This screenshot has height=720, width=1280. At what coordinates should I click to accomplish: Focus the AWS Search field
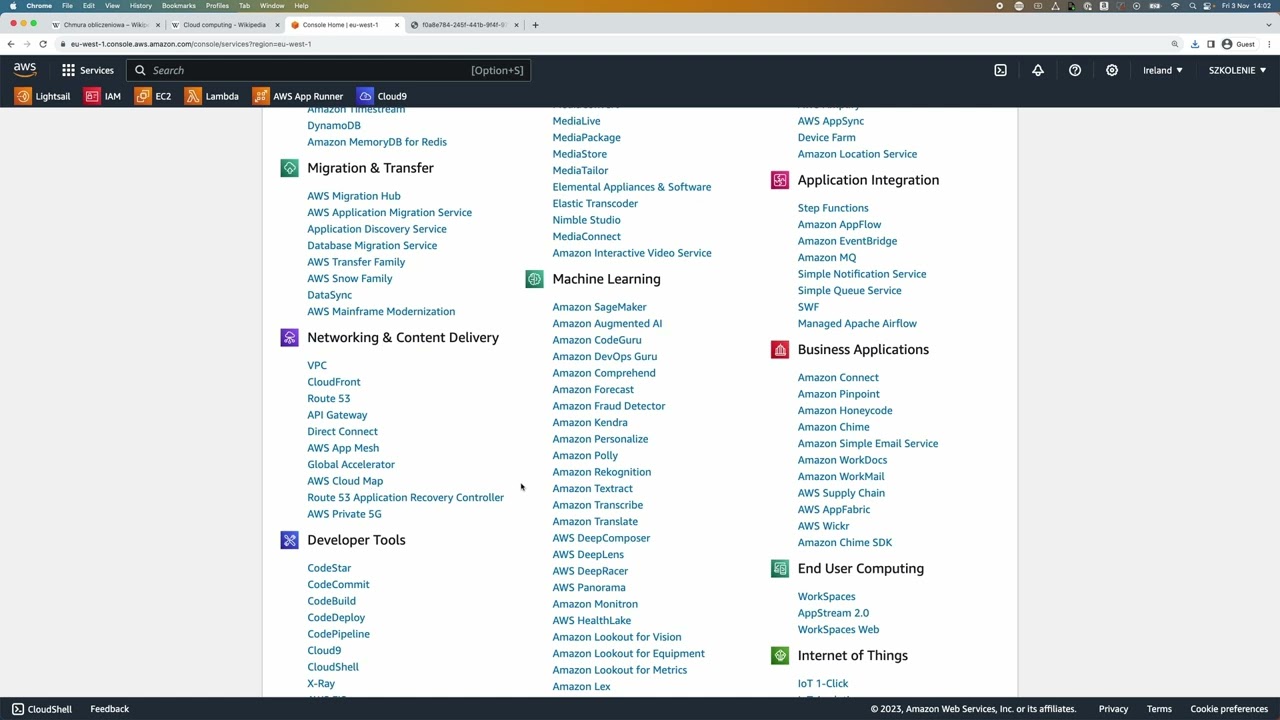click(x=329, y=70)
